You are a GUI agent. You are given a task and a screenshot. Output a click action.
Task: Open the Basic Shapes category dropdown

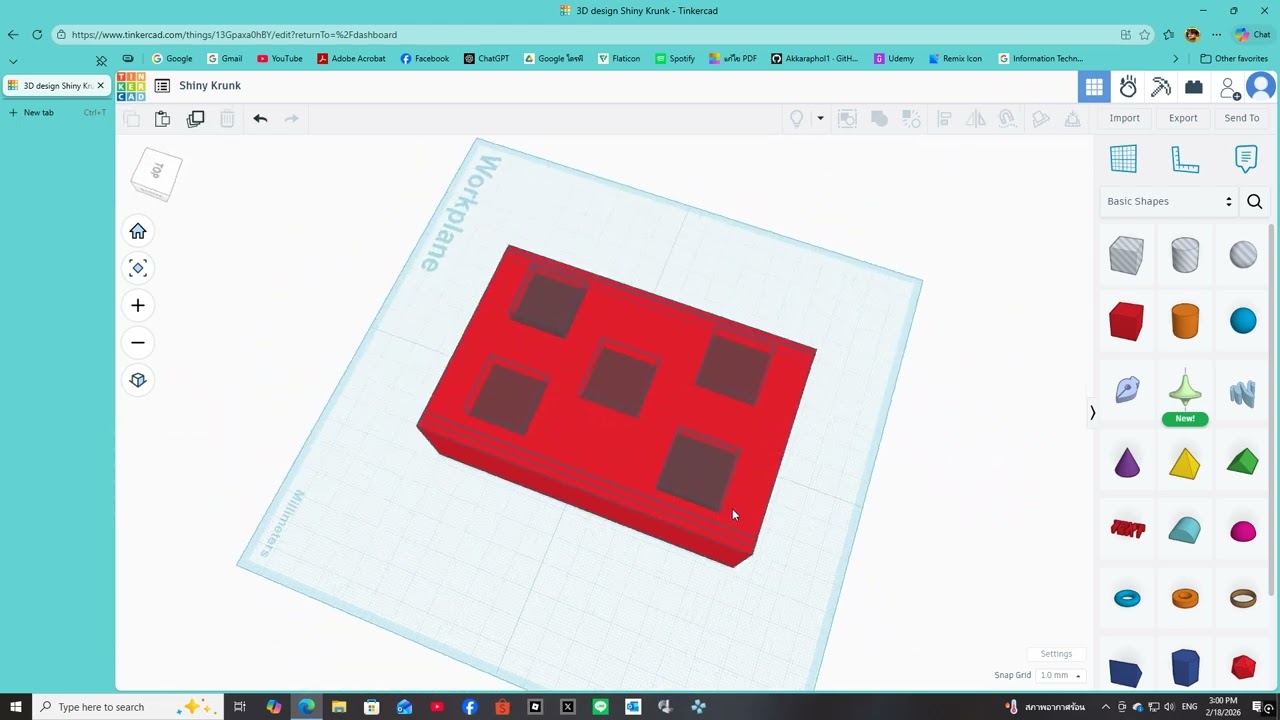tap(1169, 201)
